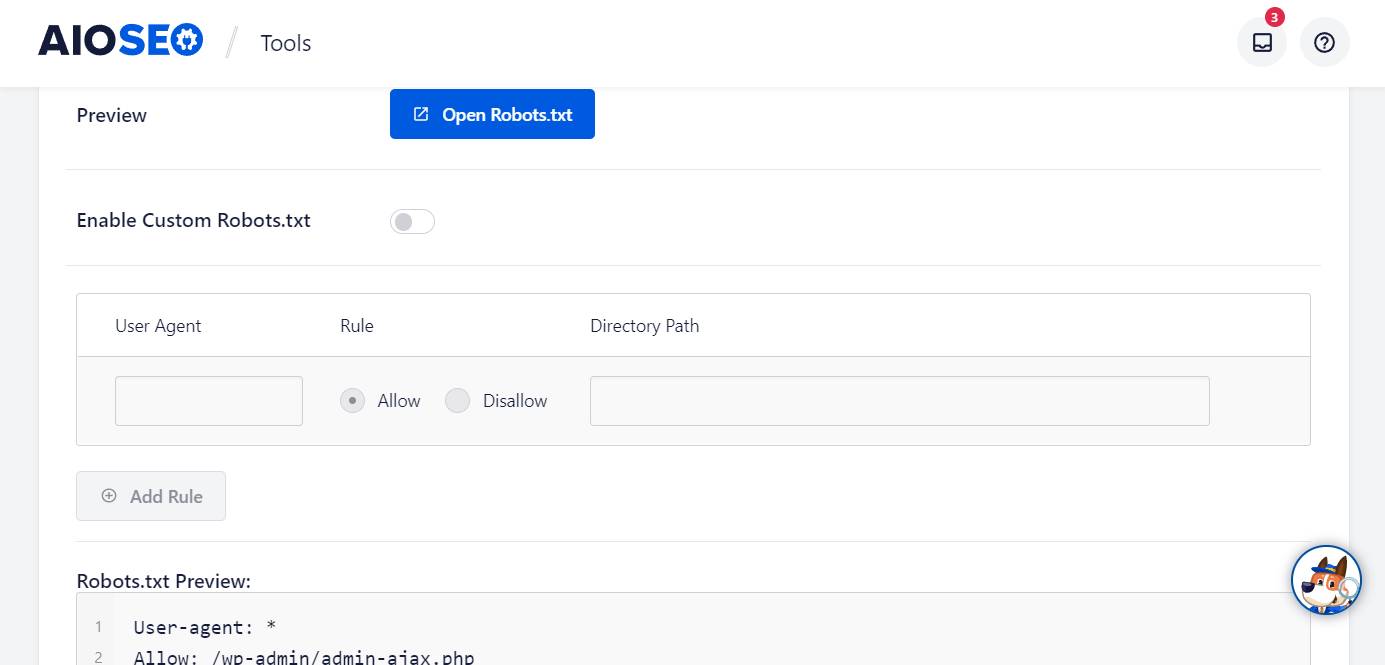Screen dimensions: 1385x665
Task: Click the plus icon beside Add Rule
Action: tap(109, 496)
